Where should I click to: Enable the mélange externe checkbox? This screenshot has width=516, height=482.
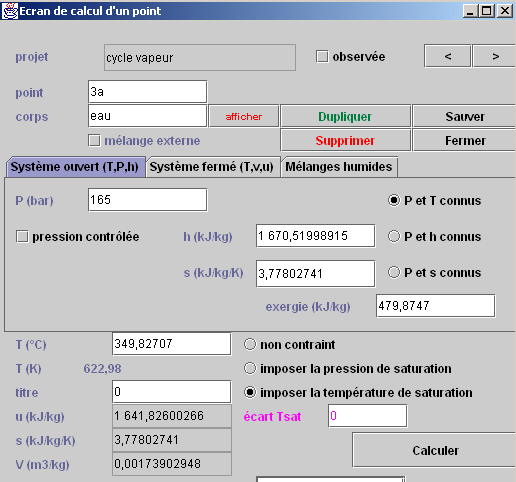(94, 140)
